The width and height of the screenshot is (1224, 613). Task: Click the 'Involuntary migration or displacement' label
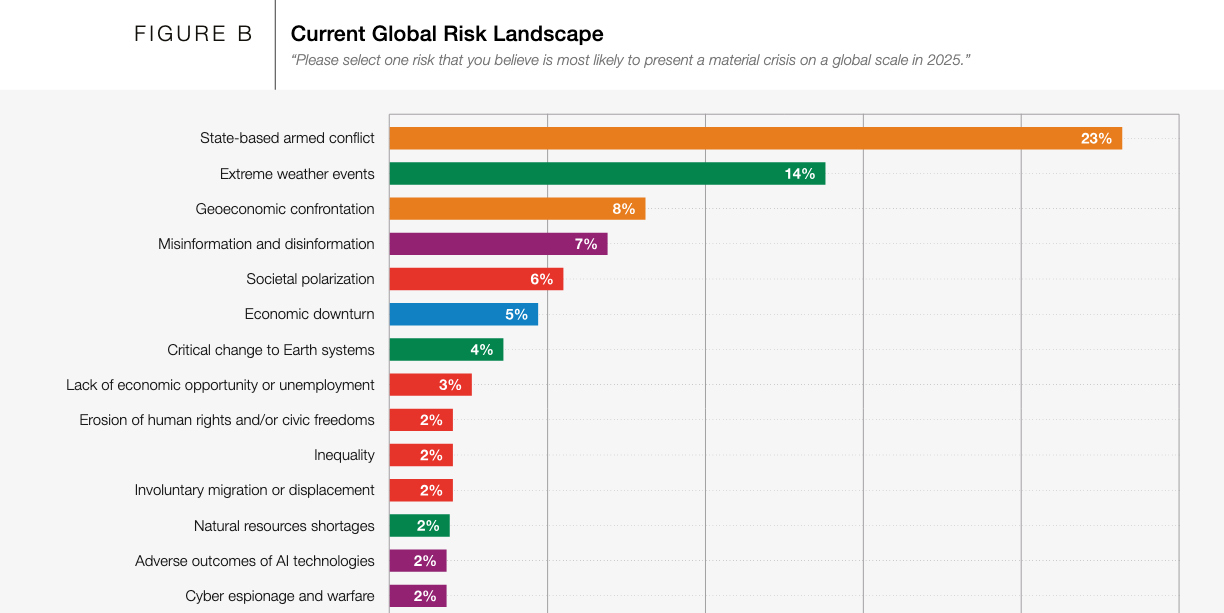pyautogui.click(x=254, y=490)
